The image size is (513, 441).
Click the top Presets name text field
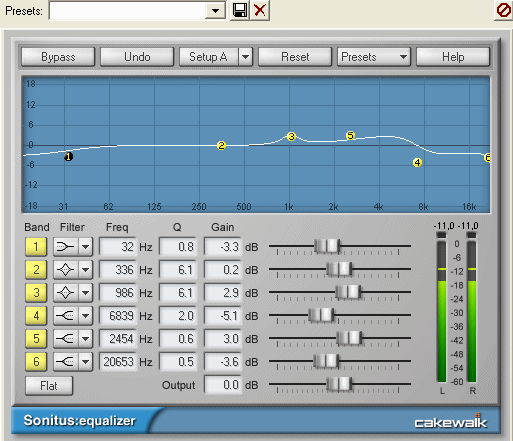click(127, 11)
